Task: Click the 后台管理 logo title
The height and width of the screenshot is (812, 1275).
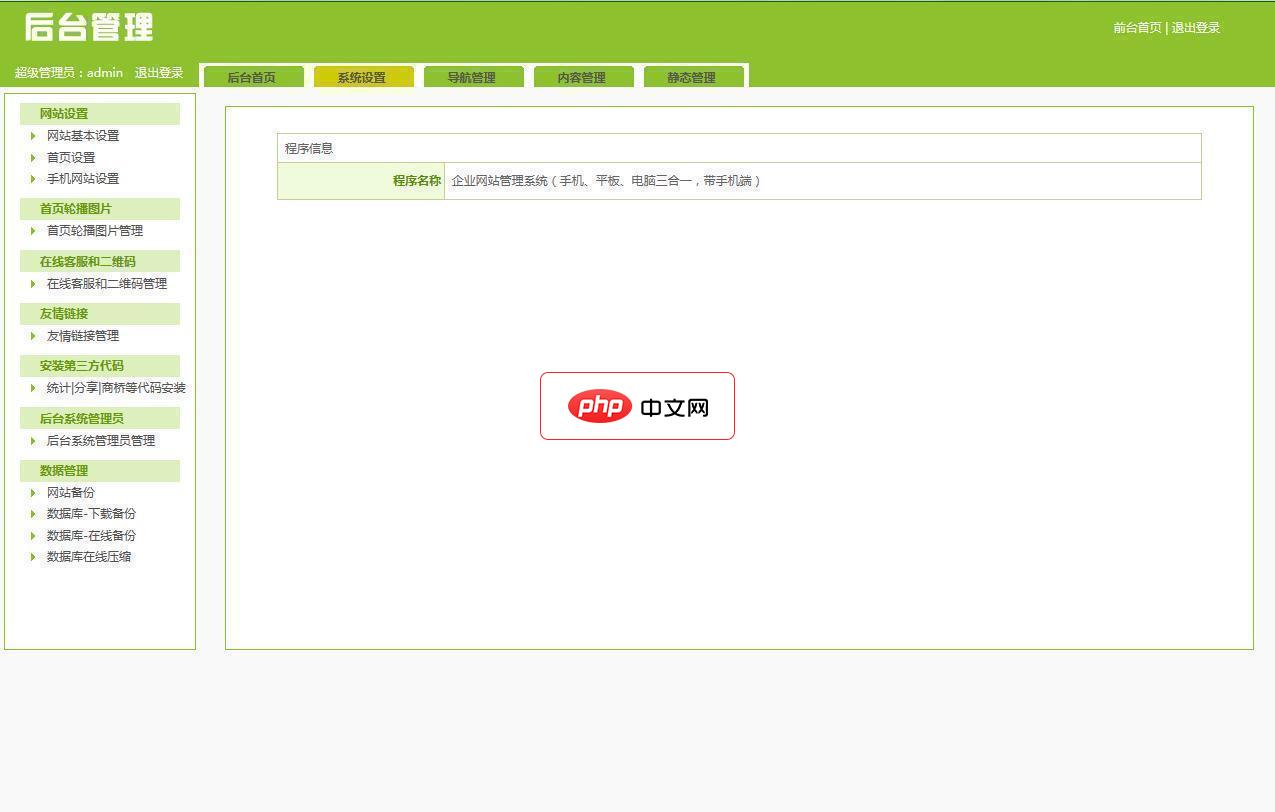Action: [89, 27]
